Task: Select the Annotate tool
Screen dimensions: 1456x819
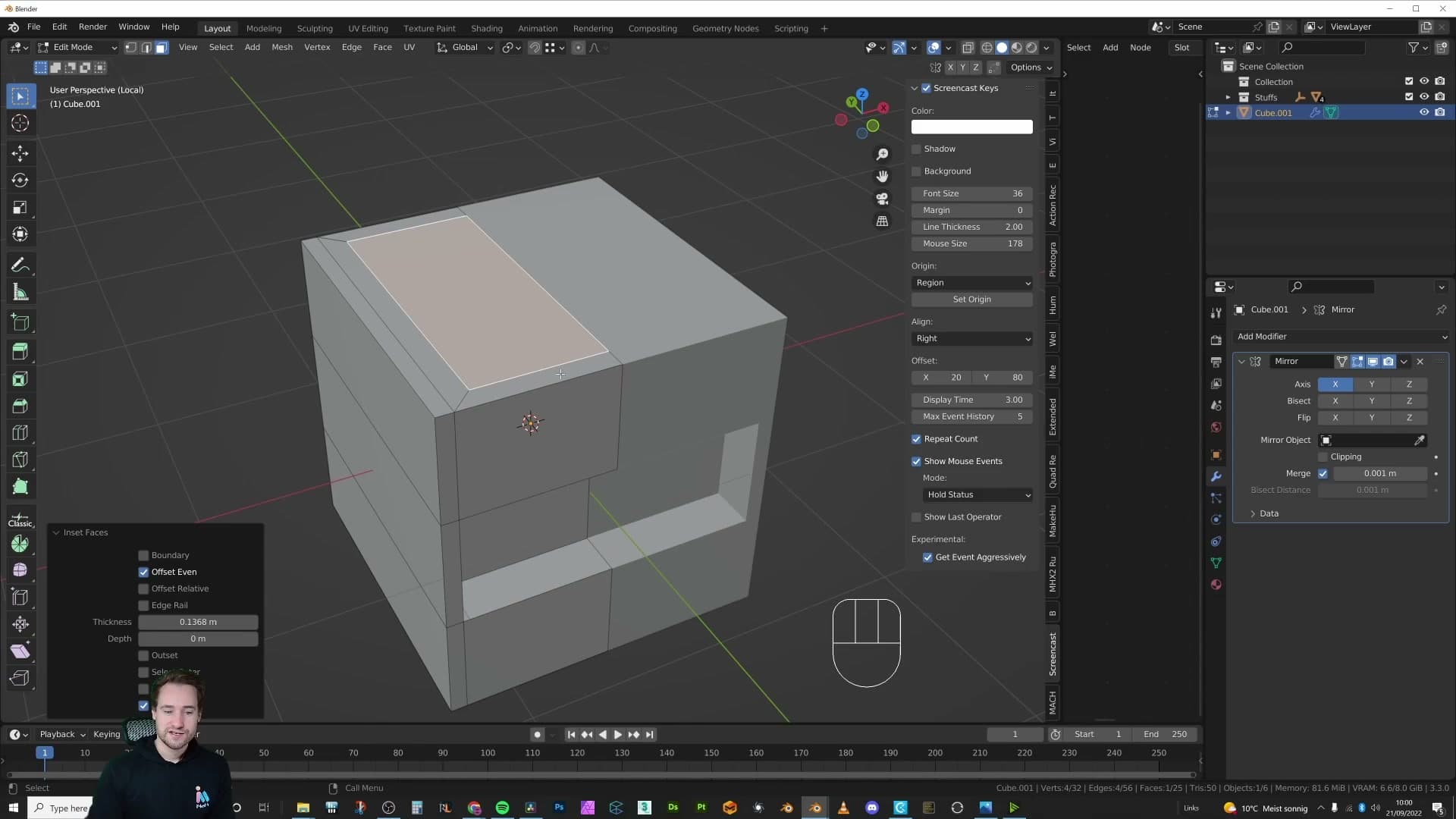Action: coord(20,265)
